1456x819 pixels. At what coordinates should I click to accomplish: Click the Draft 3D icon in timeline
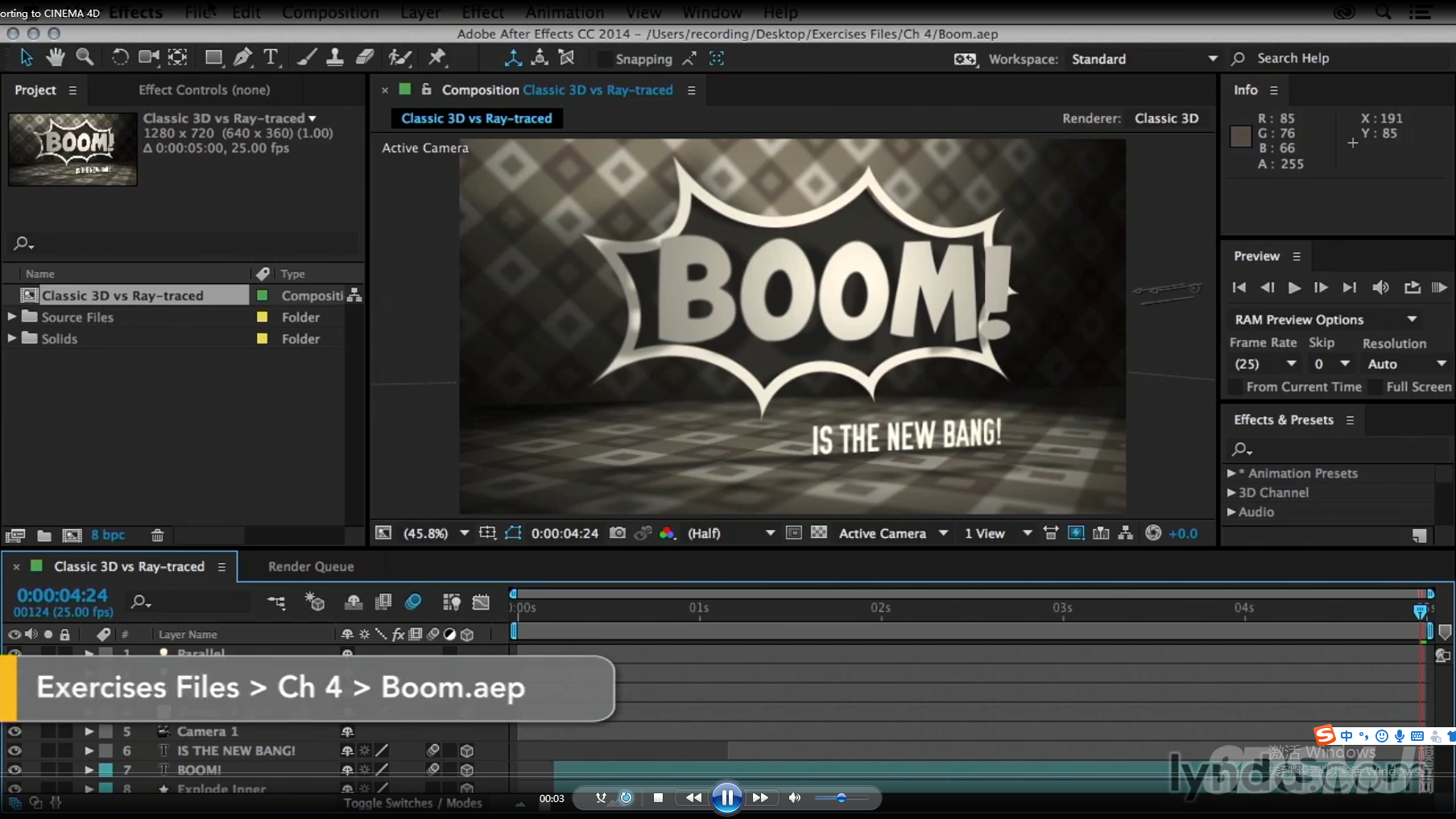[315, 602]
